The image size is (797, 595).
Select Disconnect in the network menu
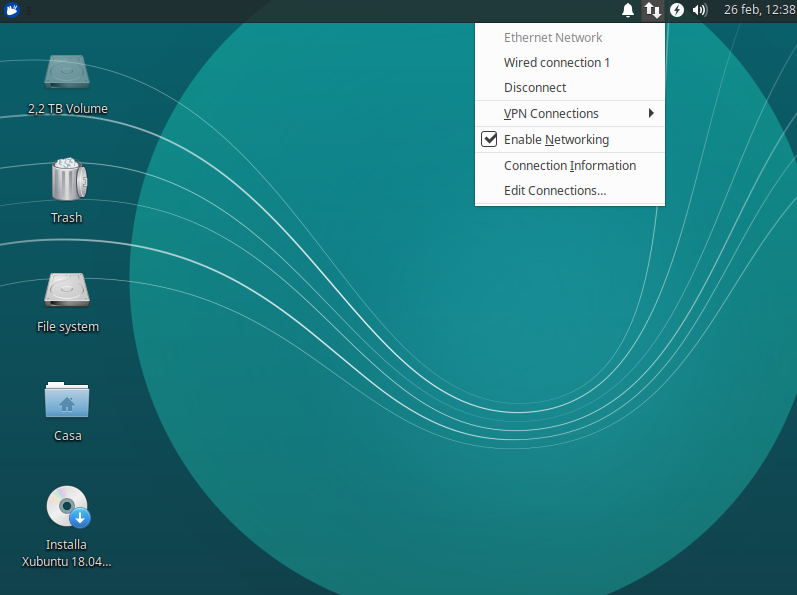click(x=535, y=88)
